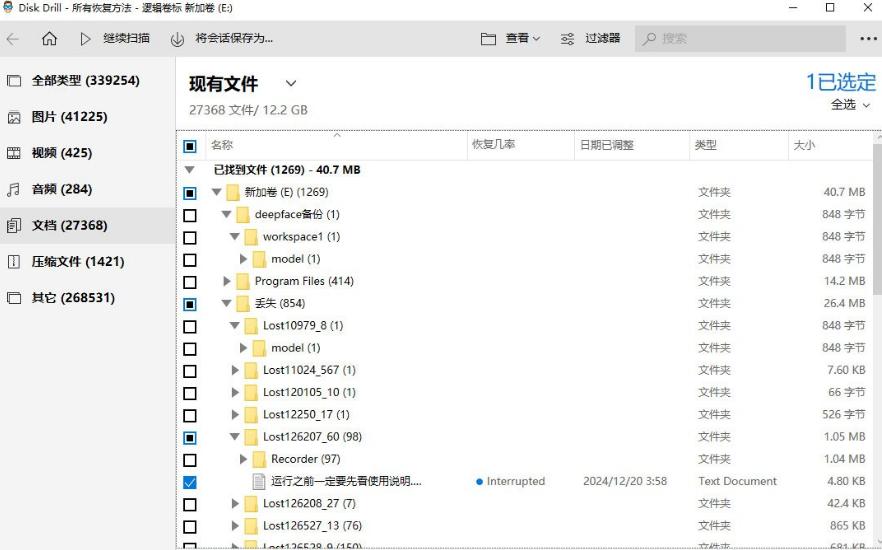Select the 音频 (284) category
Image resolution: width=882 pixels, height=550 pixels.
pyautogui.click(x=61, y=189)
